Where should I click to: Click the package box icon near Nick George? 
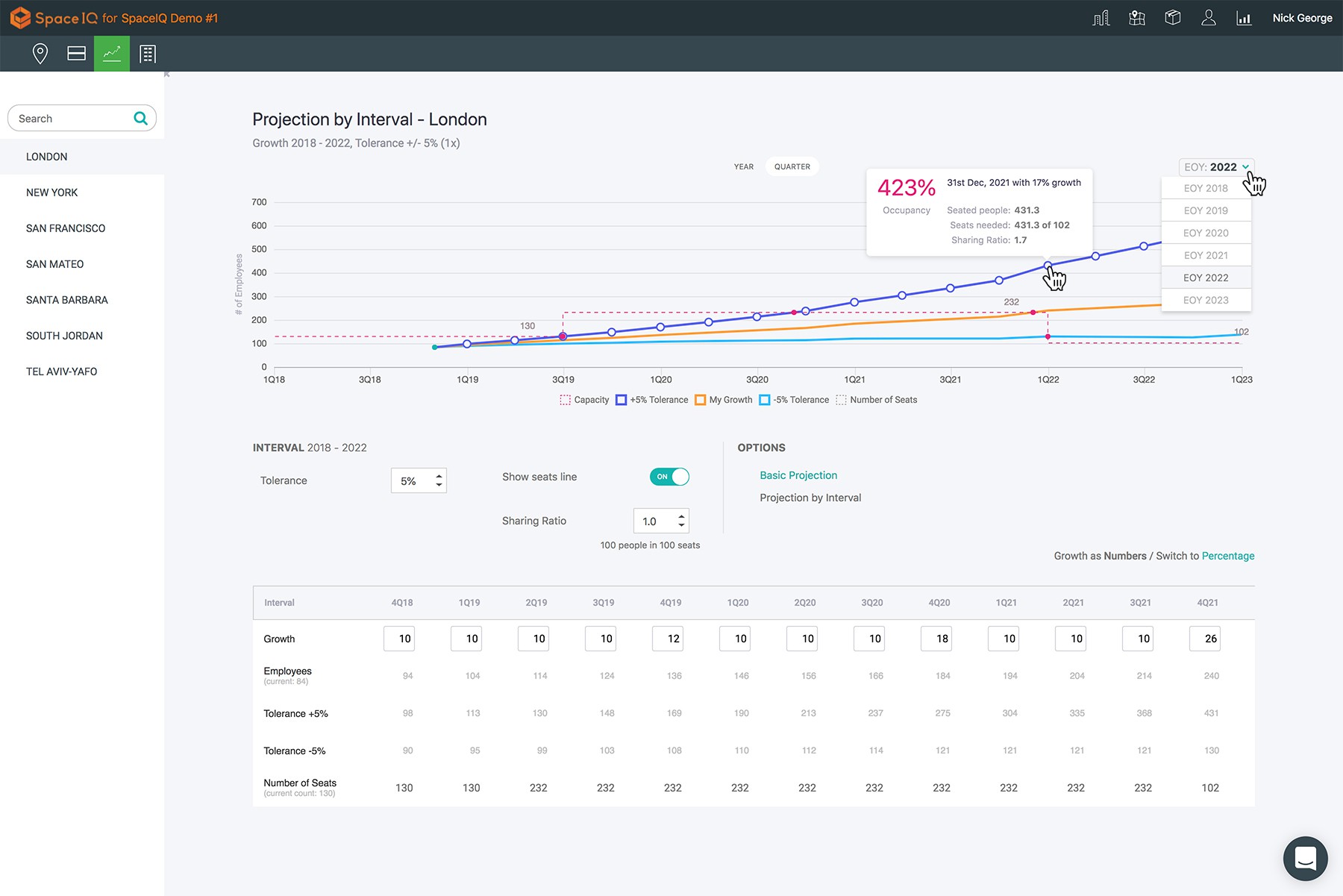point(1171,17)
